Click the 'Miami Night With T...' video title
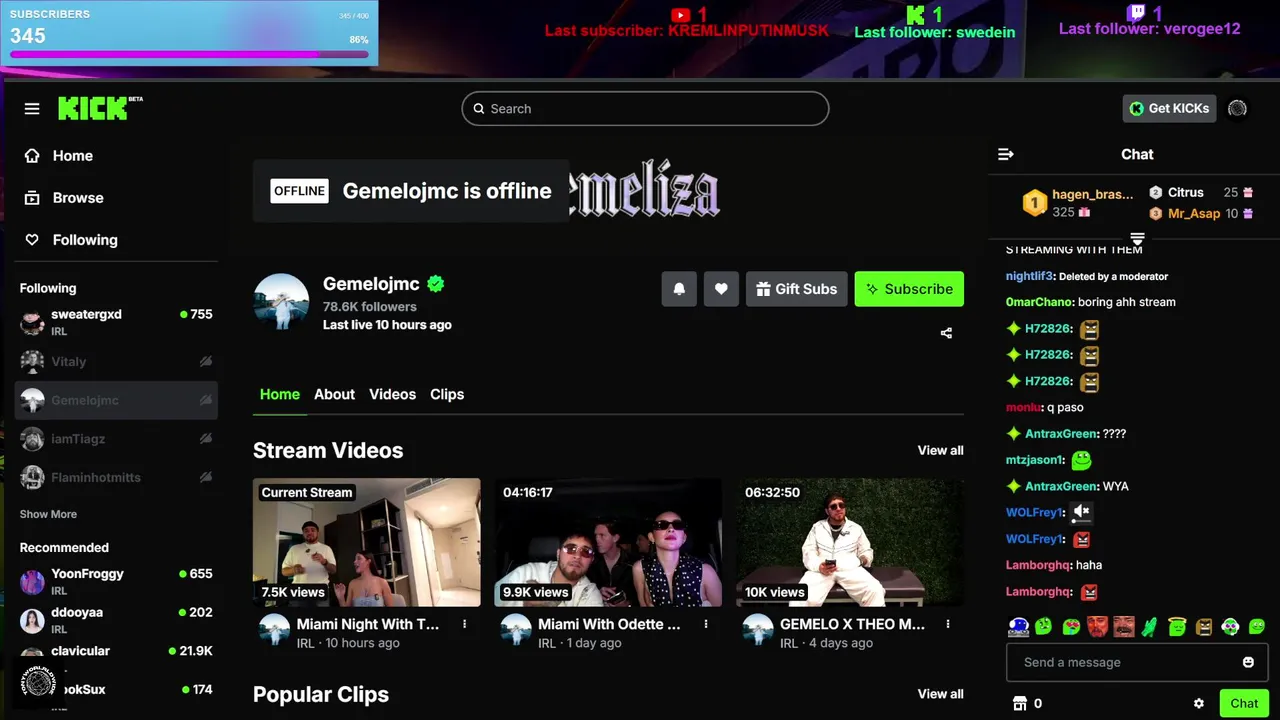The image size is (1280, 720). (x=368, y=624)
